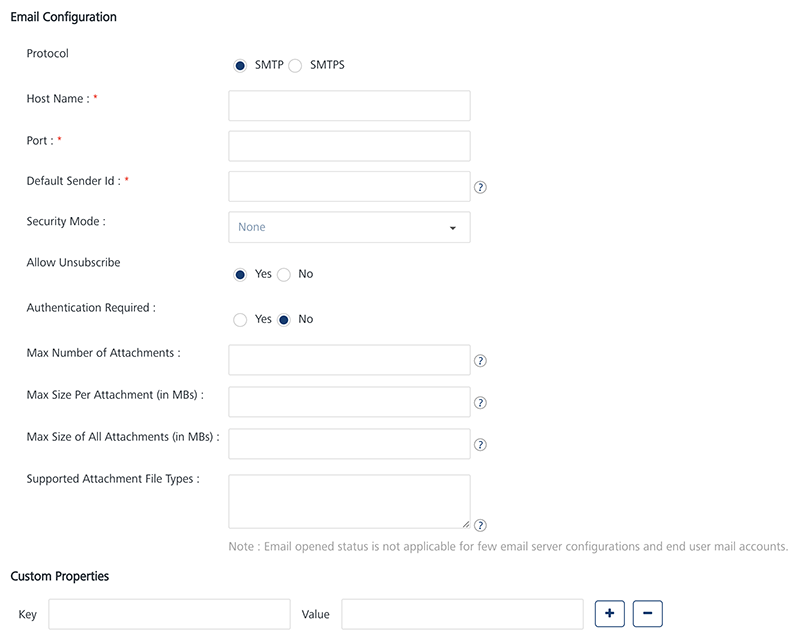Click the custom property Value field
This screenshot has height=640, width=800.
[462, 614]
